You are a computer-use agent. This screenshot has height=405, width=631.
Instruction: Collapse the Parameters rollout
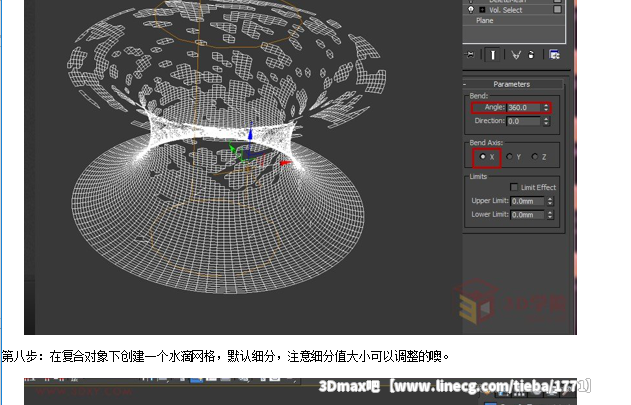512,84
